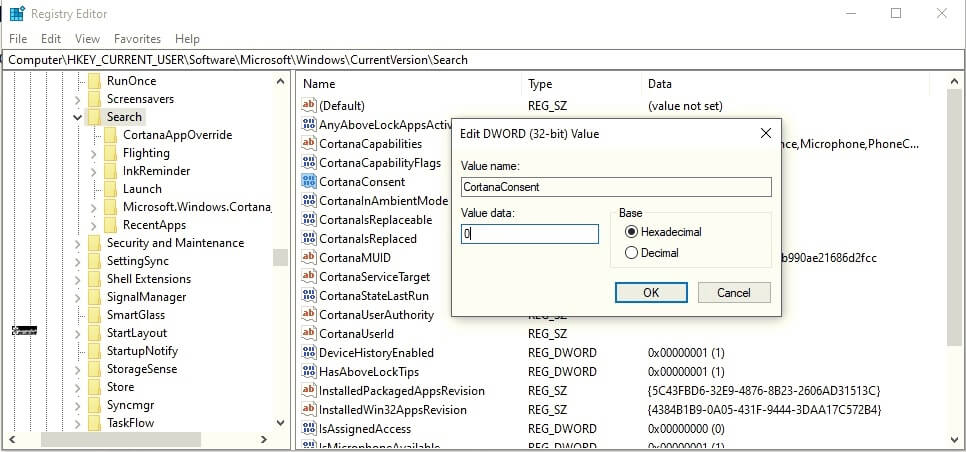Image resolution: width=966 pixels, height=452 pixels.
Task: Click the CortanaUserId string value icon
Action: [x=309, y=334]
